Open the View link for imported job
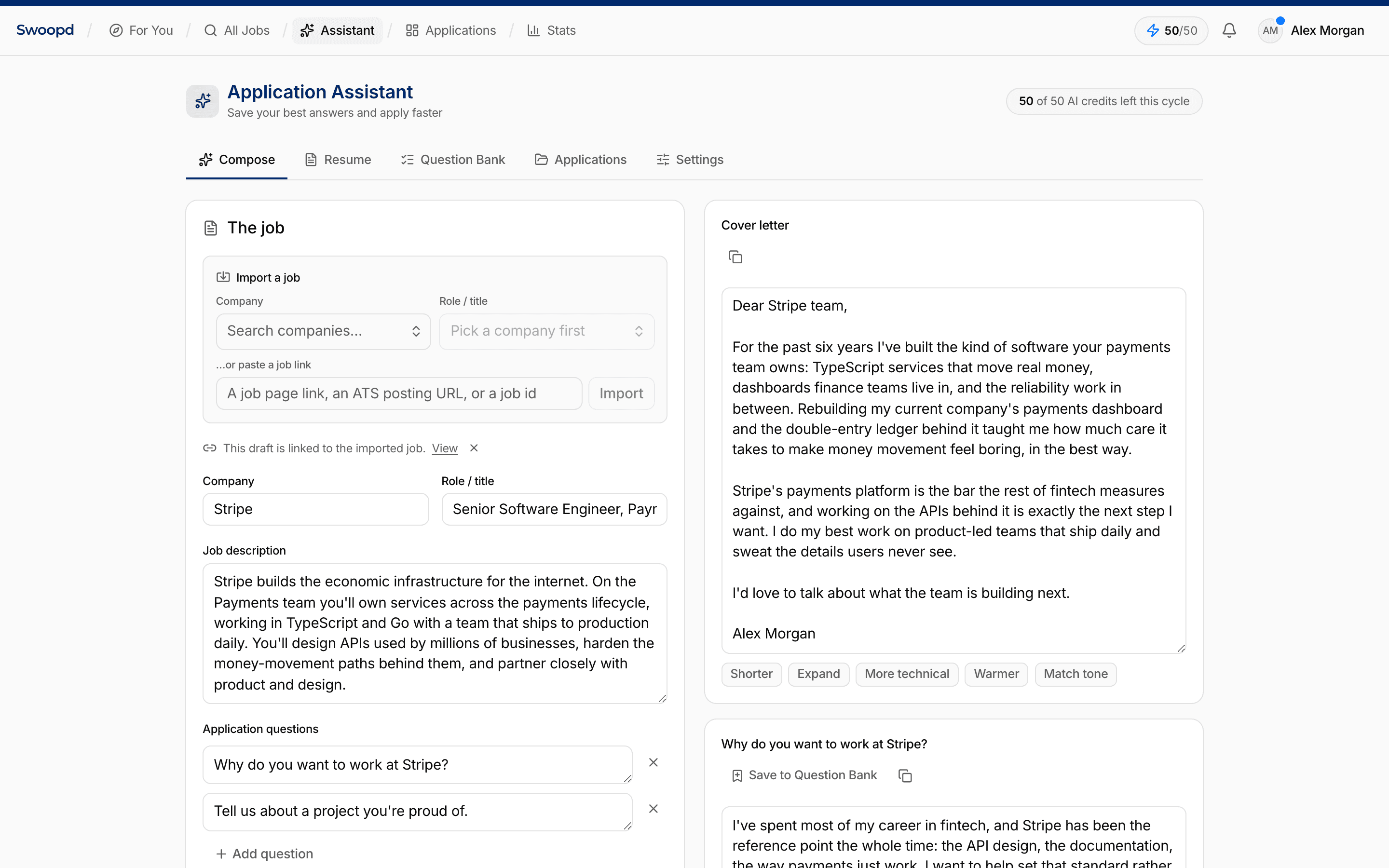 445,448
